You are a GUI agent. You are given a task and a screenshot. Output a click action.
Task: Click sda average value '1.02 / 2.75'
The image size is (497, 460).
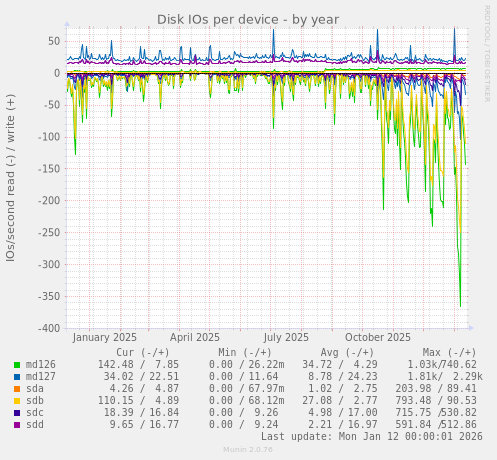pos(343,389)
